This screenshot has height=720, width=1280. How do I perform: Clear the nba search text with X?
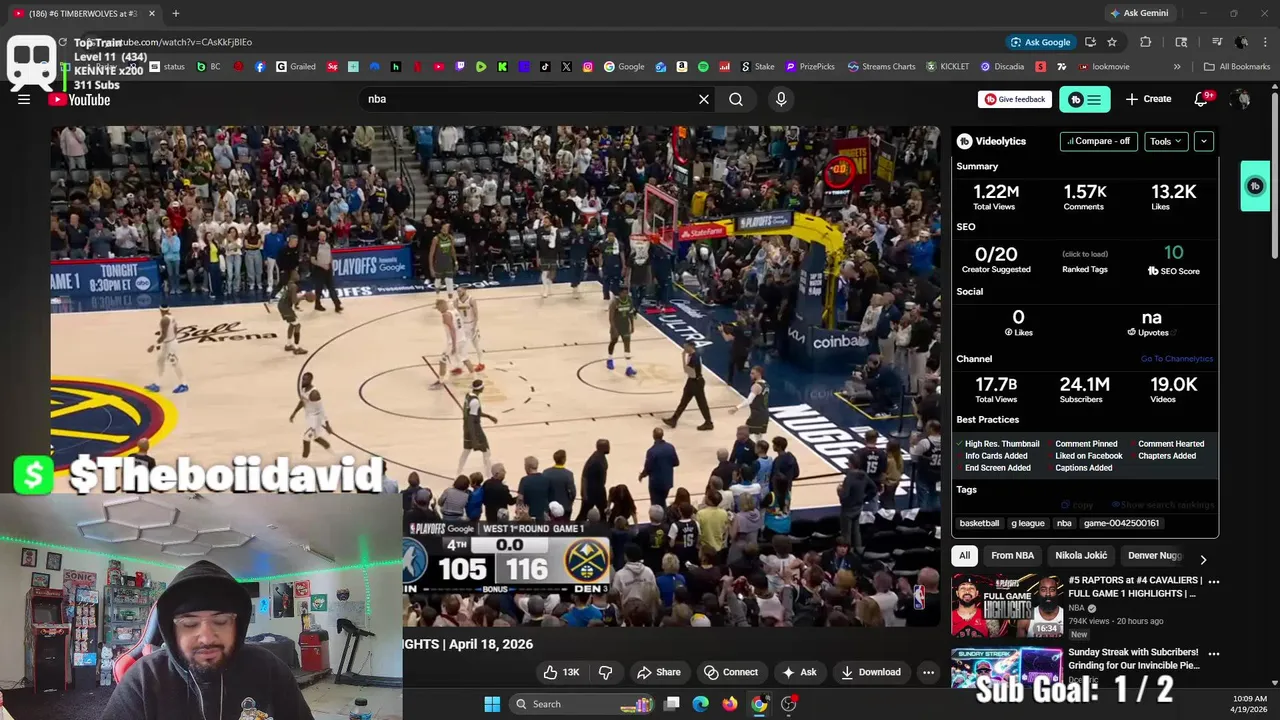(x=704, y=99)
